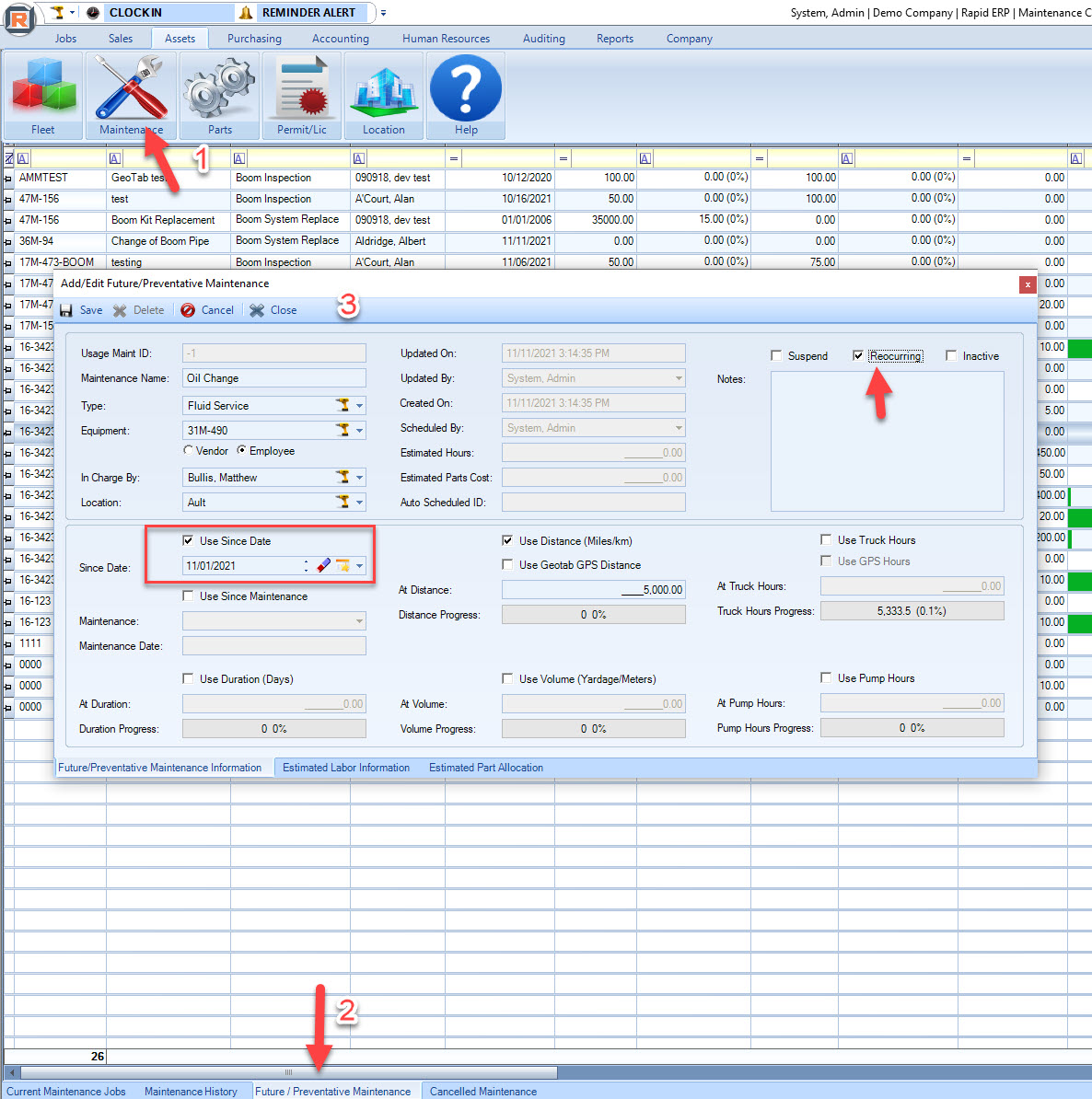Click the Rapid ERP logo button
Viewport: 1092px width, 1099px height.
click(x=18, y=17)
